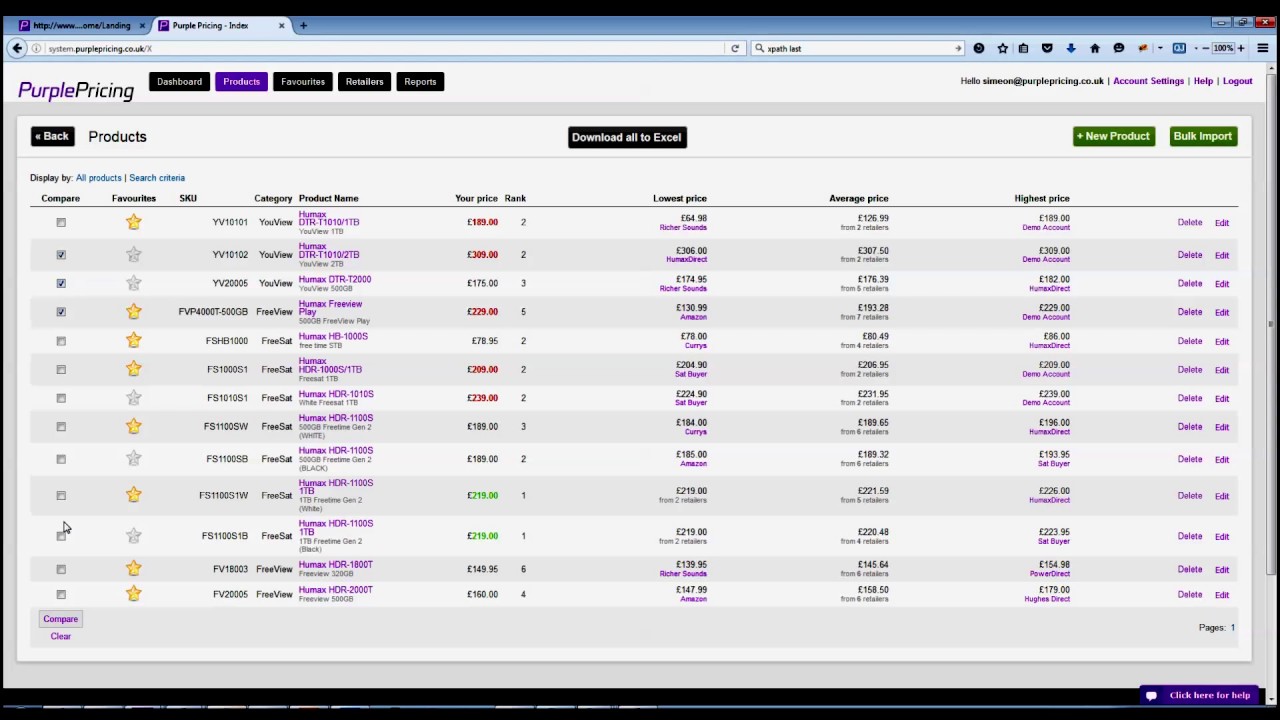Click the New Product button

(x=1113, y=136)
